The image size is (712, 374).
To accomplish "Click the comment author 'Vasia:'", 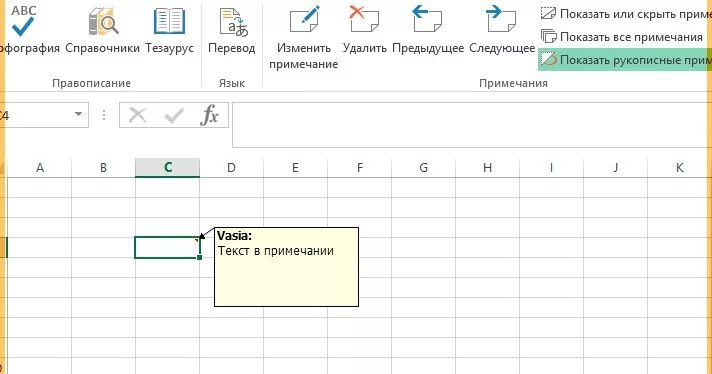I will point(234,236).
